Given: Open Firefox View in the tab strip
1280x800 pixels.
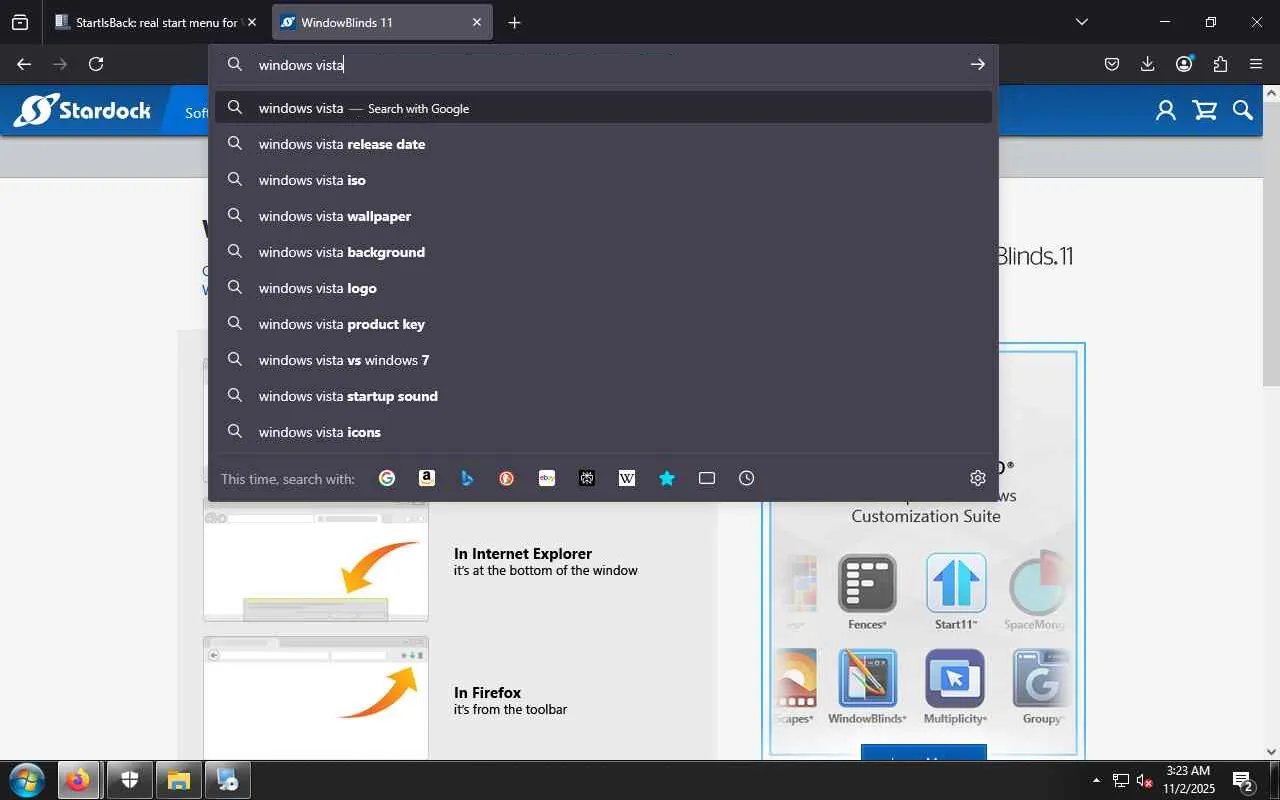Looking at the screenshot, I should tap(20, 22).
